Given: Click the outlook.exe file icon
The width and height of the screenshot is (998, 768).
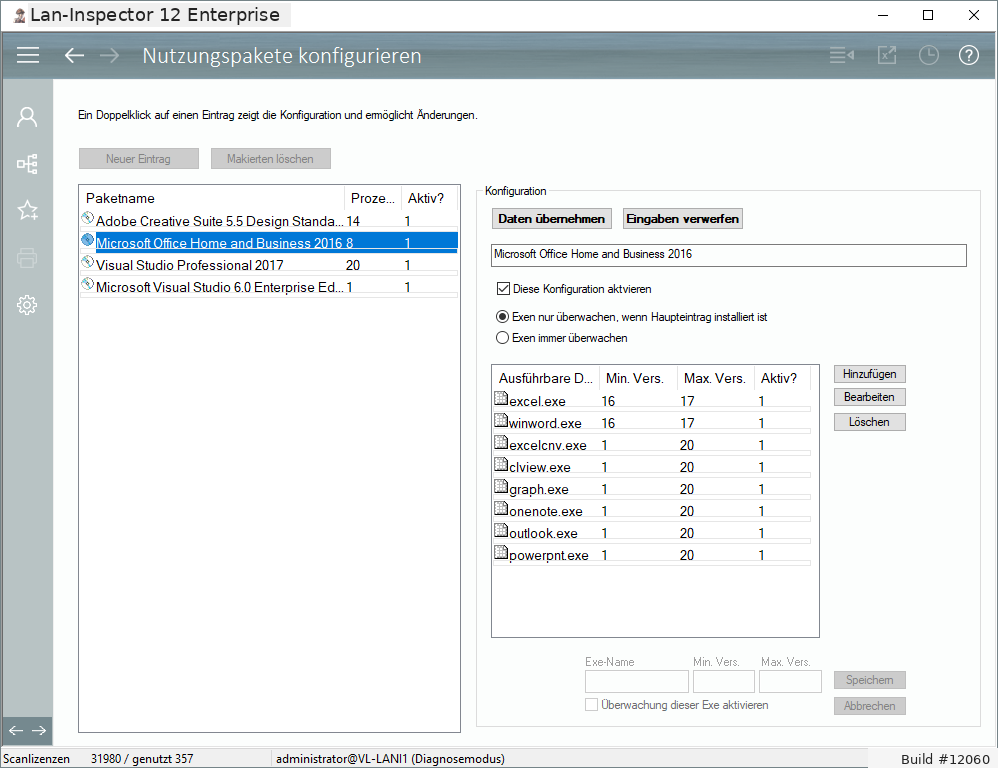Looking at the screenshot, I should click(501, 530).
